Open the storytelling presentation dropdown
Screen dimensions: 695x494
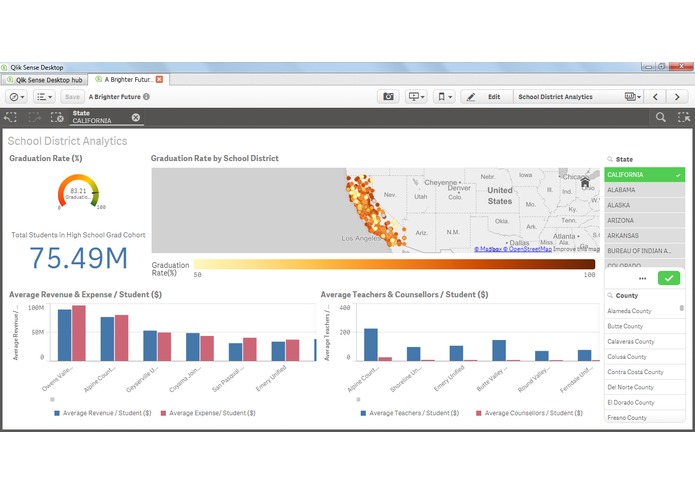(x=416, y=97)
